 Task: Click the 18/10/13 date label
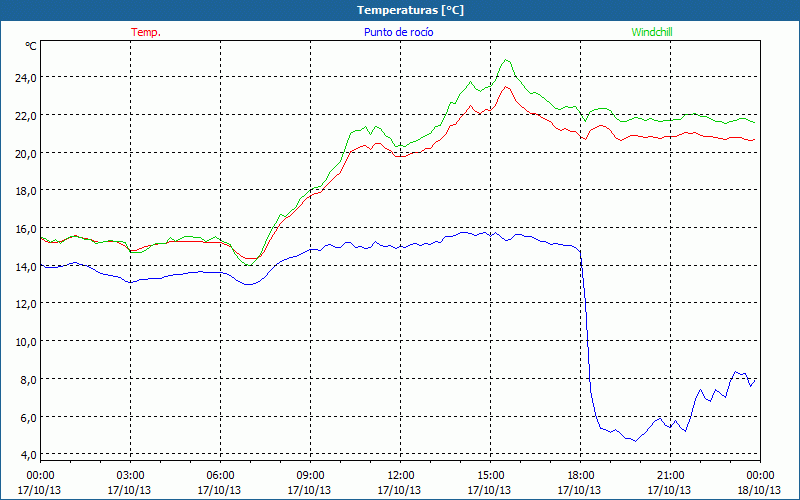click(760, 490)
